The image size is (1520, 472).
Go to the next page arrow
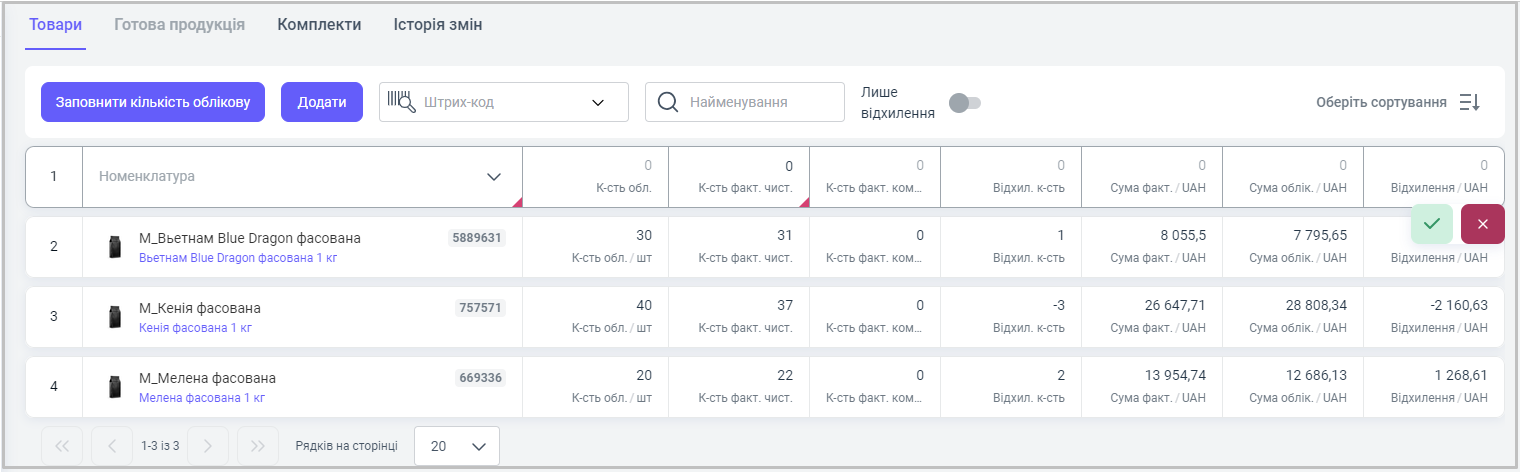(208, 446)
